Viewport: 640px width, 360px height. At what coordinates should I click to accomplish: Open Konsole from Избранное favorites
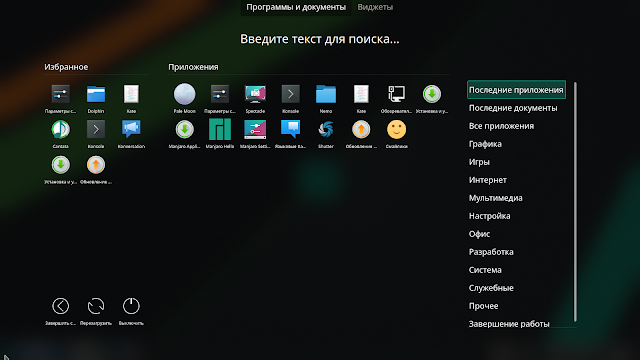point(96,130)
